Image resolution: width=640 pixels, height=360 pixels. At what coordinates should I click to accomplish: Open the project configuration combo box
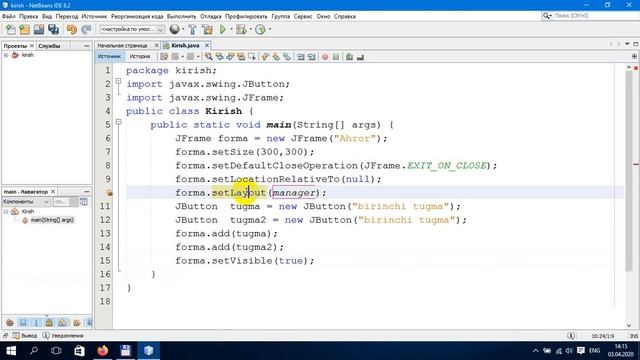click(132, 29)
